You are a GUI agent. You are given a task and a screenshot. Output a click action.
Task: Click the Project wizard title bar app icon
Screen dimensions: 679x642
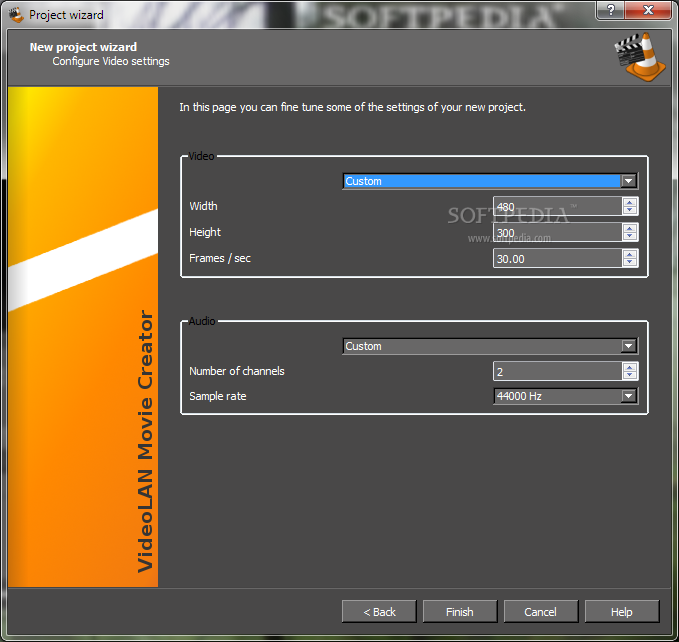(x=16, y=15)
